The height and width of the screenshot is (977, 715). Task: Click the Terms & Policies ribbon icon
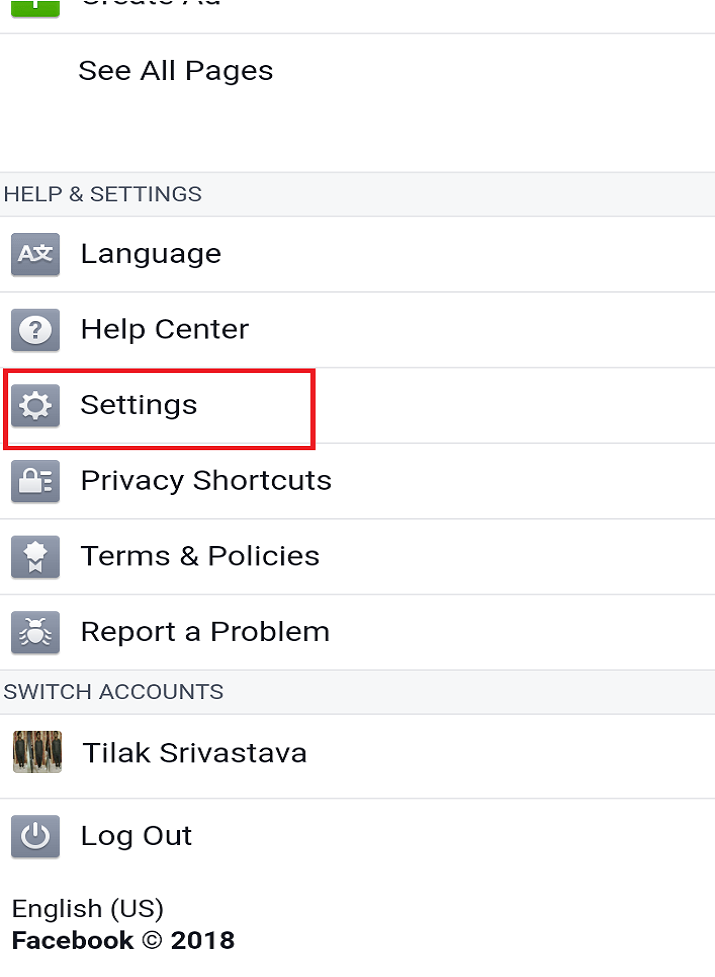pos(36,556)
